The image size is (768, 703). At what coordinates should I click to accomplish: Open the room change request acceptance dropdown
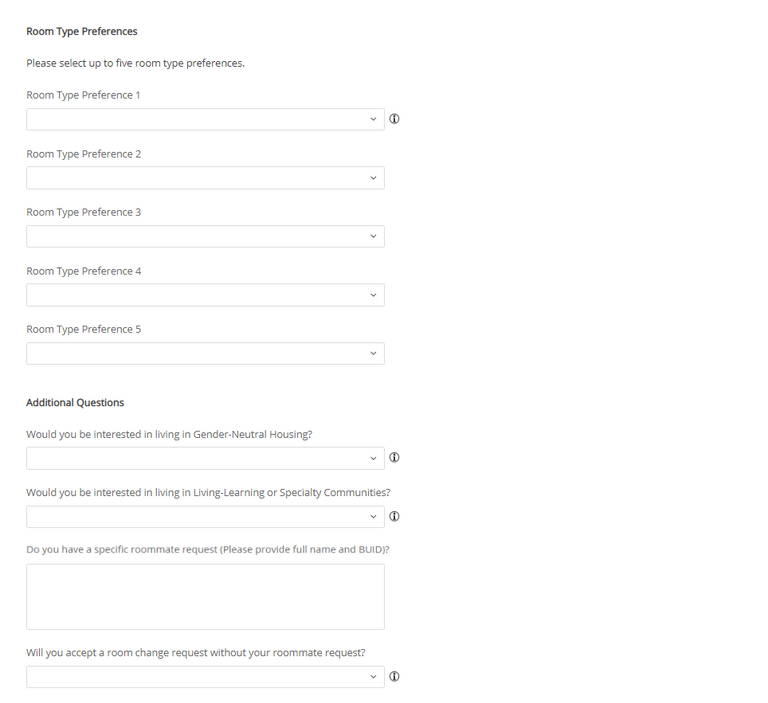click(205, 677)
